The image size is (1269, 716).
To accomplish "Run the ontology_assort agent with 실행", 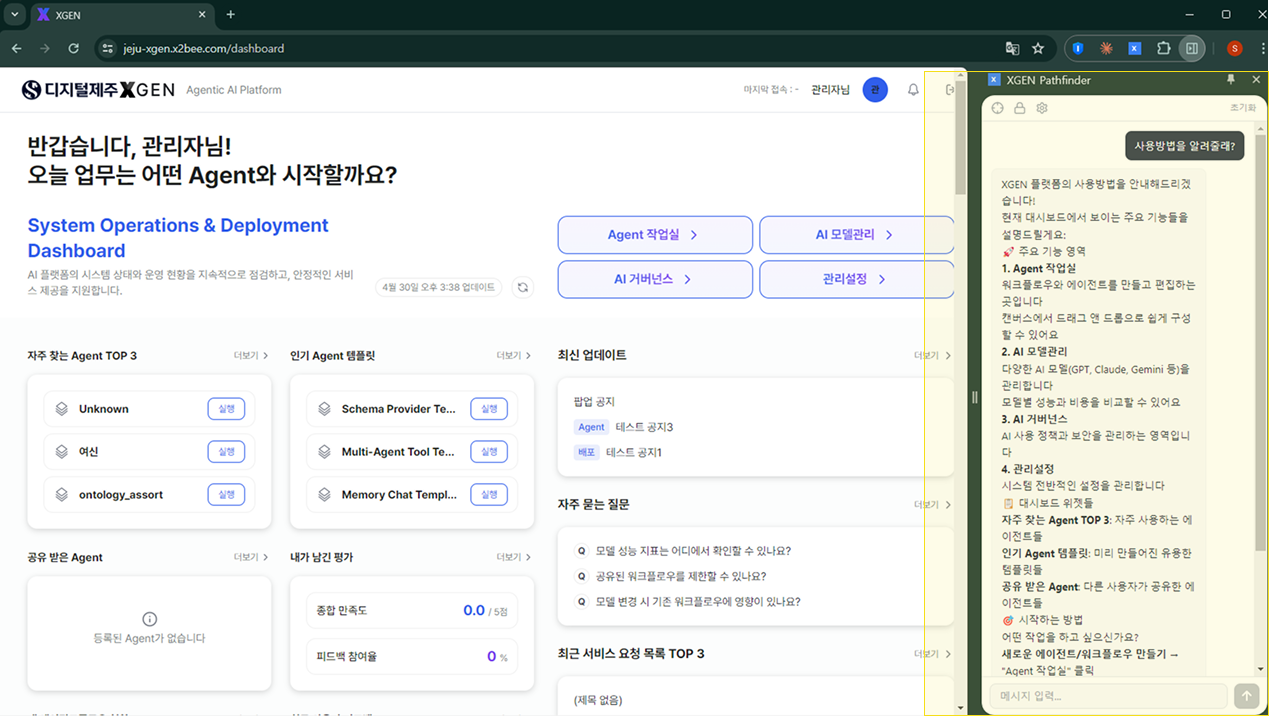I will 226,494.
